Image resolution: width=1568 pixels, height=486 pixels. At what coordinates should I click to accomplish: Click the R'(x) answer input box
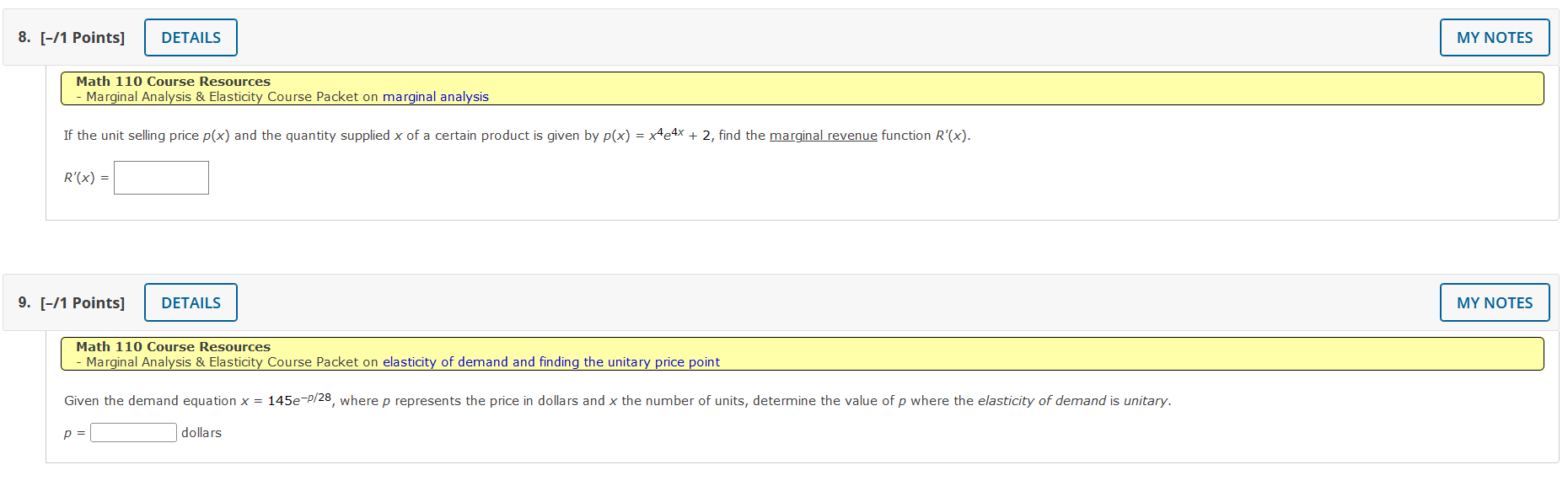pyautogui.click(x=161, y=177)
